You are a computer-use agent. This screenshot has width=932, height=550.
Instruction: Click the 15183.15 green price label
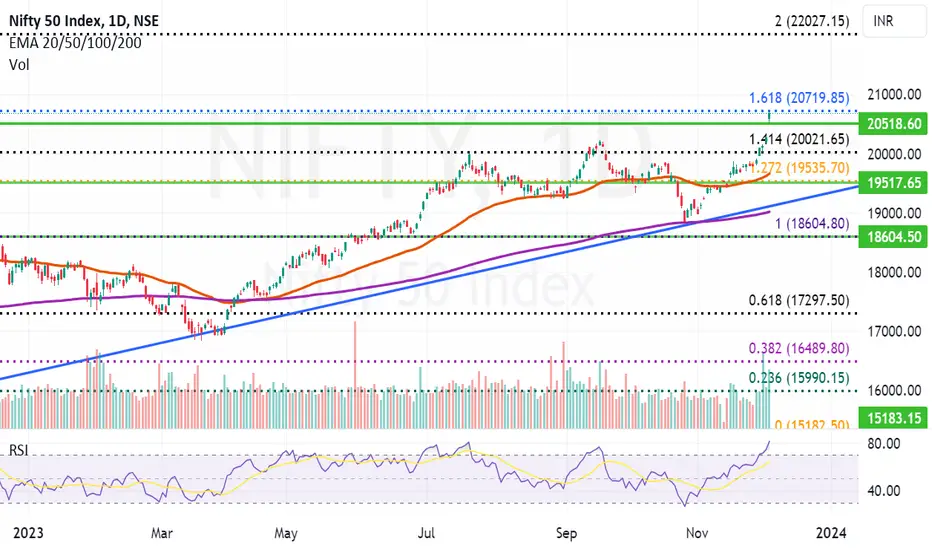click(x=894, y=418)
